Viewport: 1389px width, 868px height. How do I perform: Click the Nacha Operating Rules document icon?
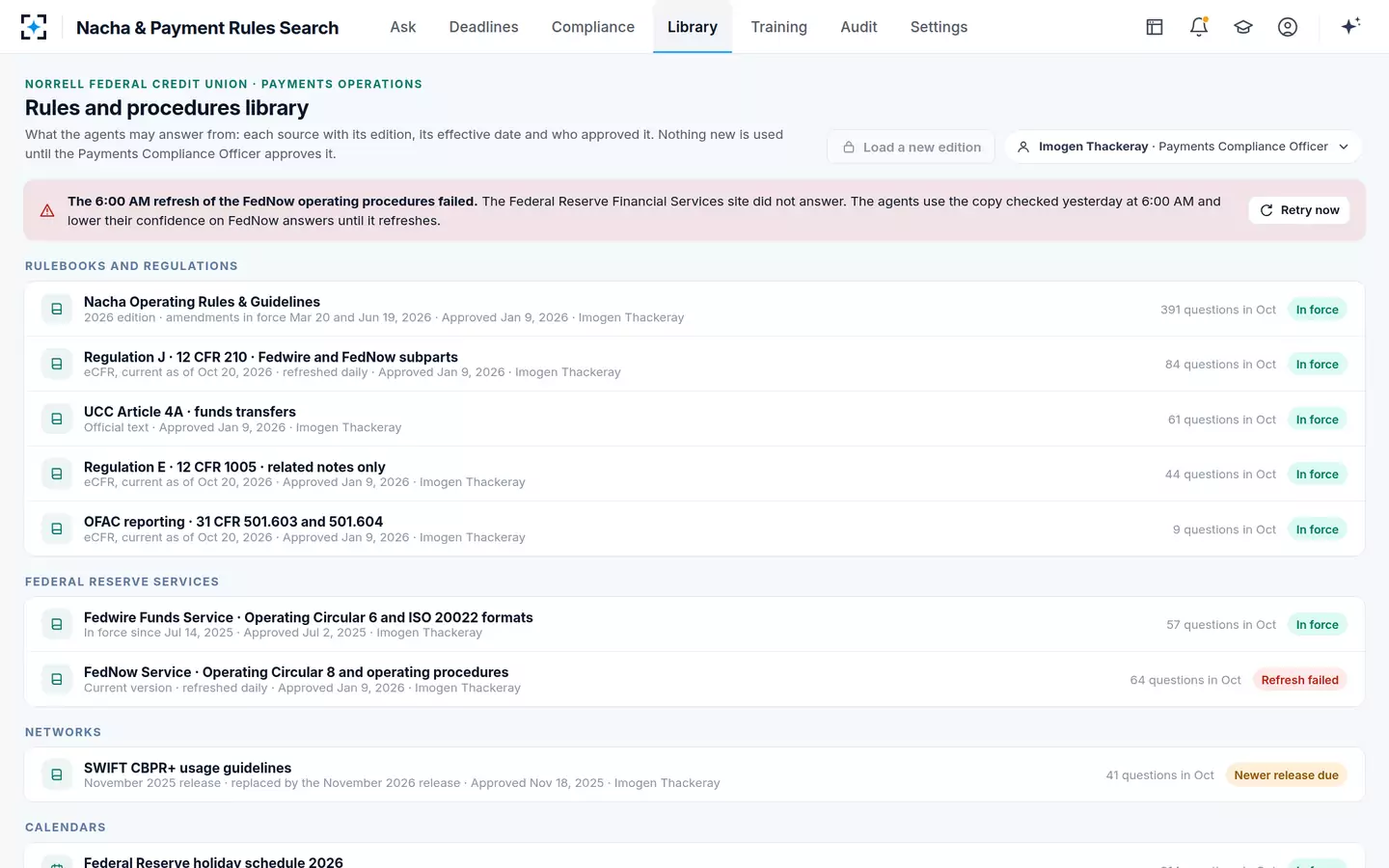[x=57, y=310]
